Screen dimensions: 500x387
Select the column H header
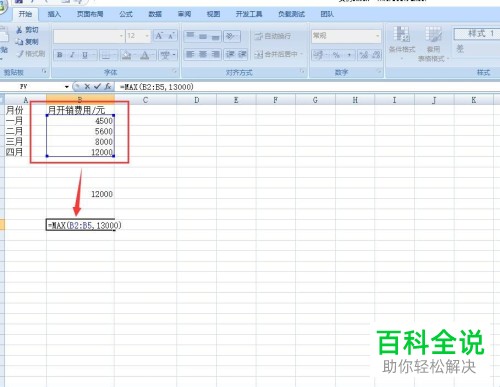[x=355, y=100]
